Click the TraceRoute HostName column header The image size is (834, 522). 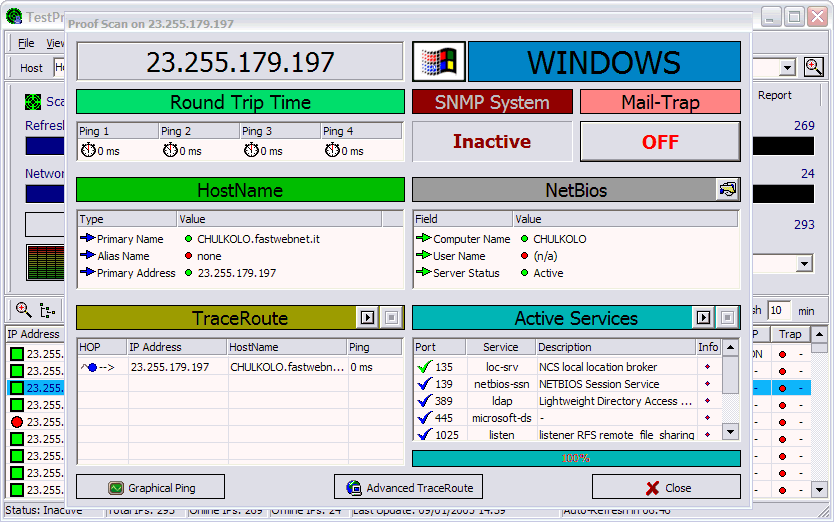click(287, 347)
